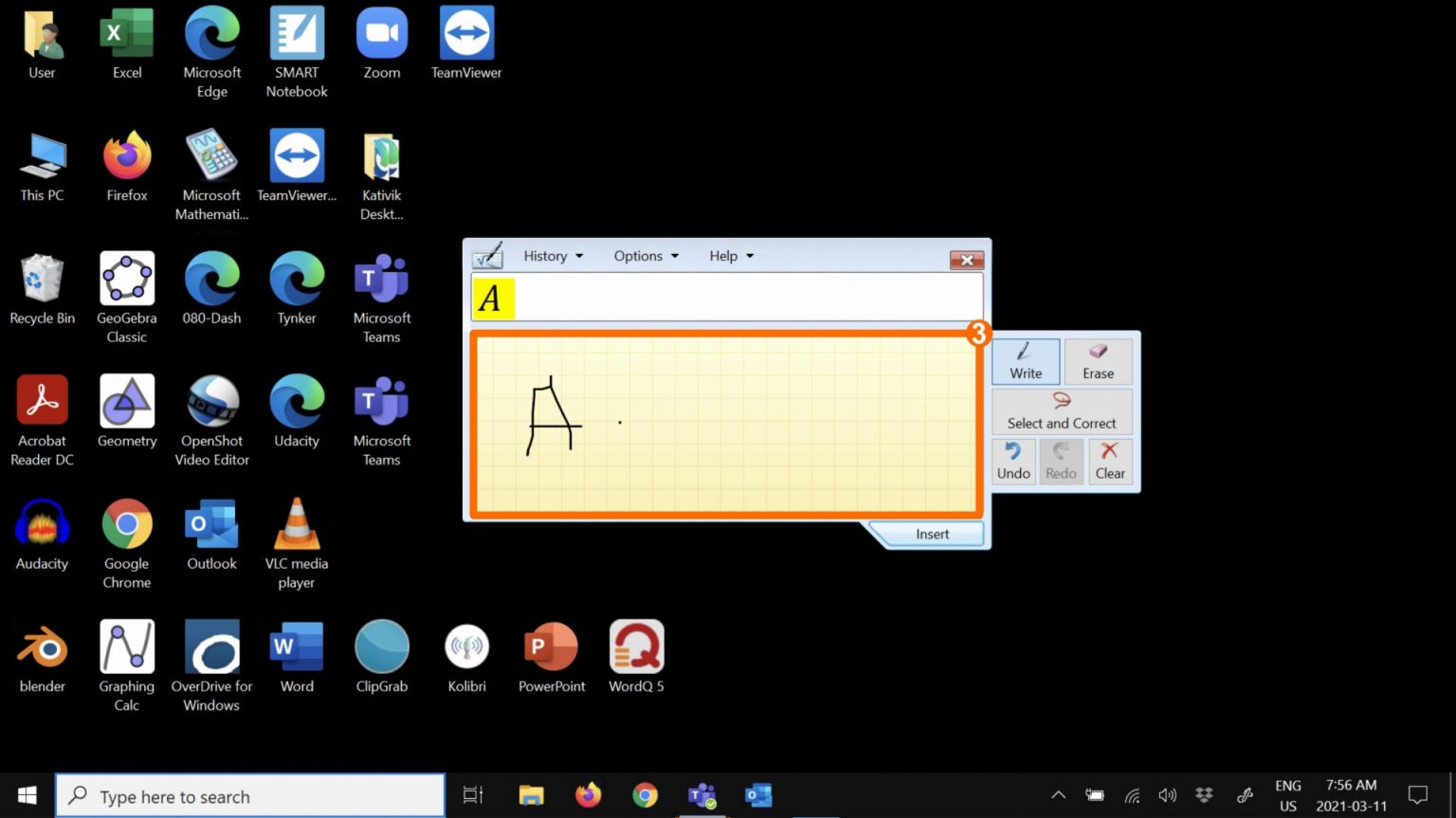Open the Help dropdown menu
Image resolution: width=1456 pixels, height=818 pixels.
click(731, 256)
